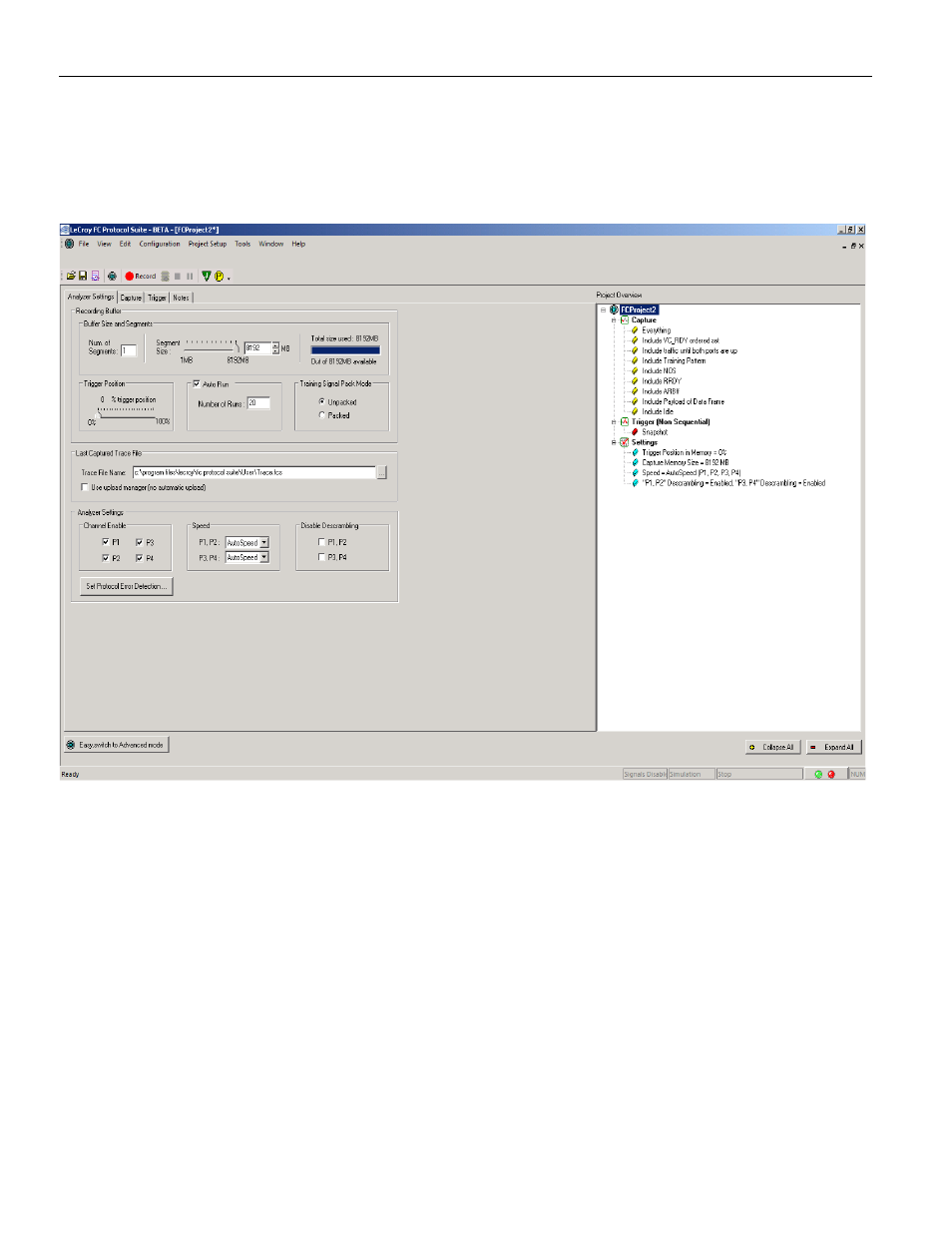Screen dimensions: 952x1233
Task: Collapse the Settings tree branch
Action: (614, 442)
